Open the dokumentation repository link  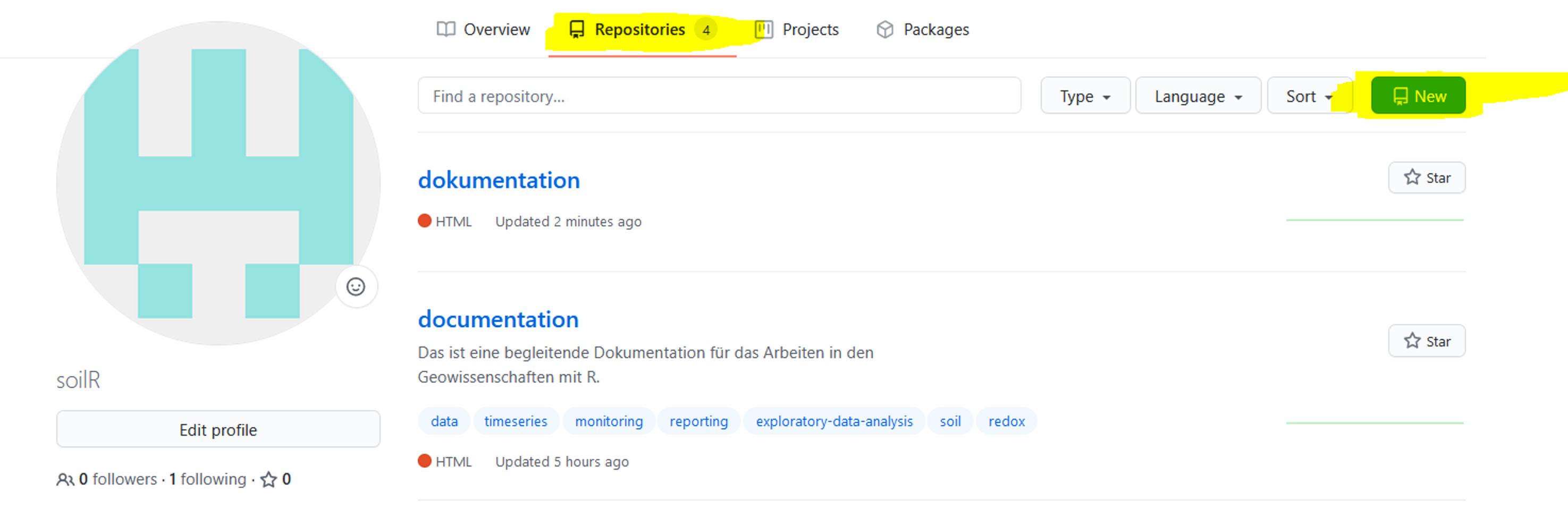click(x=499, y=180)
